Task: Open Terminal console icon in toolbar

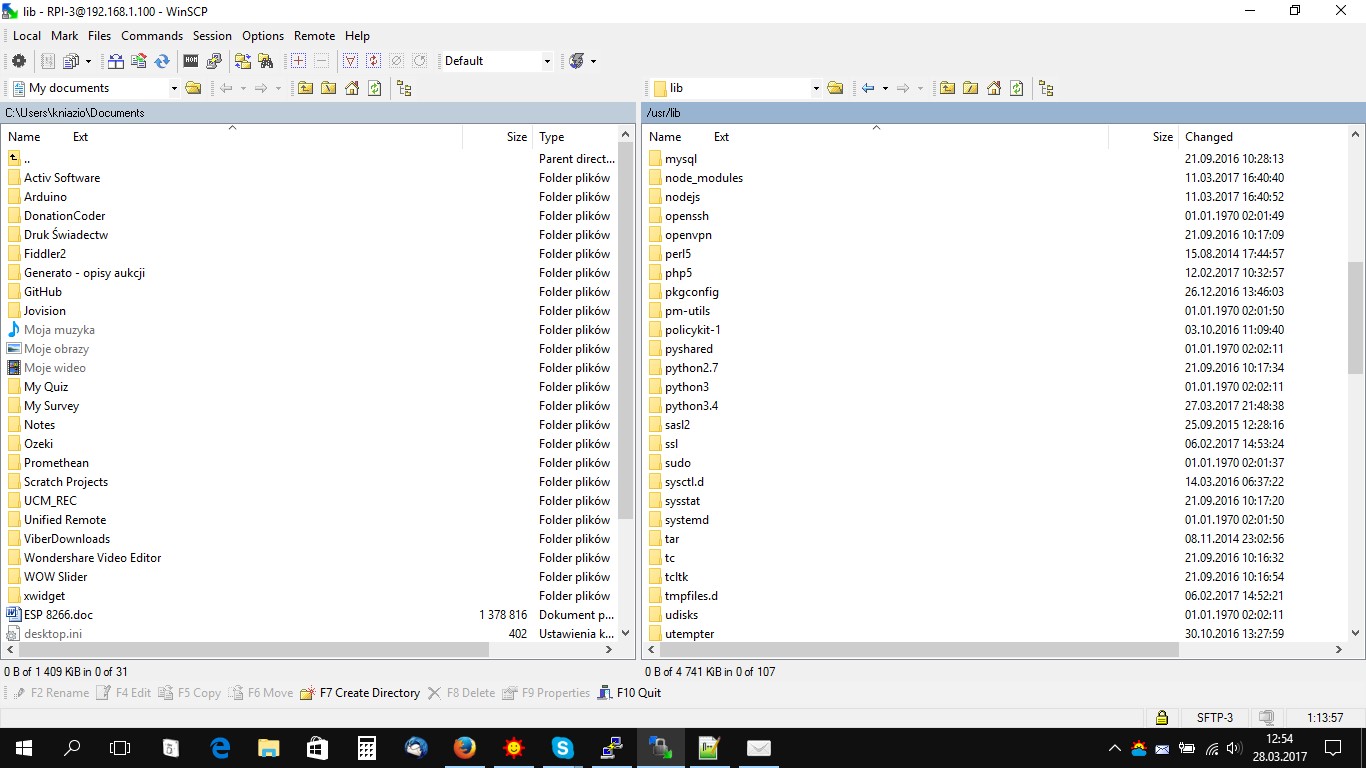Action: (191, 61)
